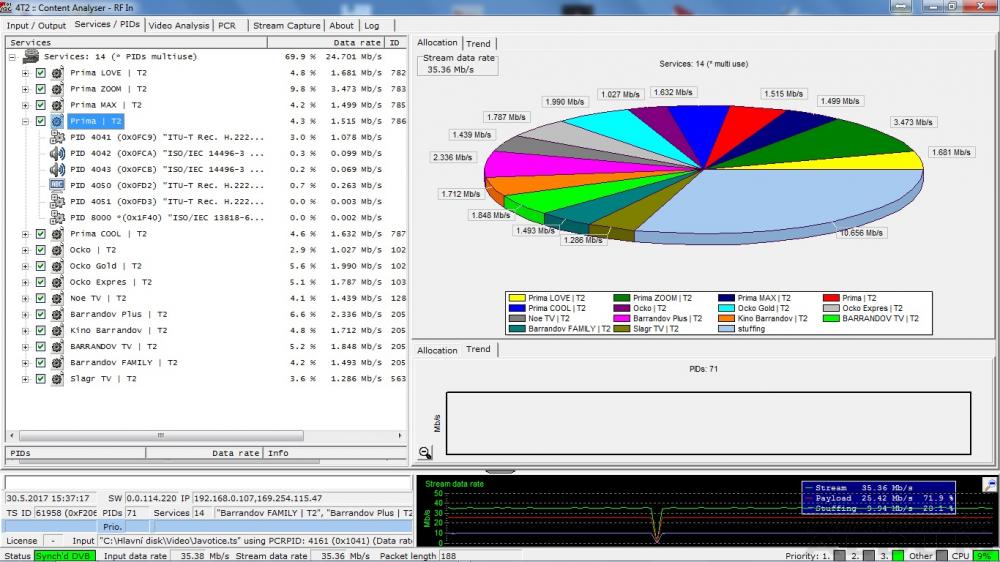Screen dimensions: 1000x562
Task: Click the zoom-out magnifier below the Trend graph
Action: coord(425,452)
